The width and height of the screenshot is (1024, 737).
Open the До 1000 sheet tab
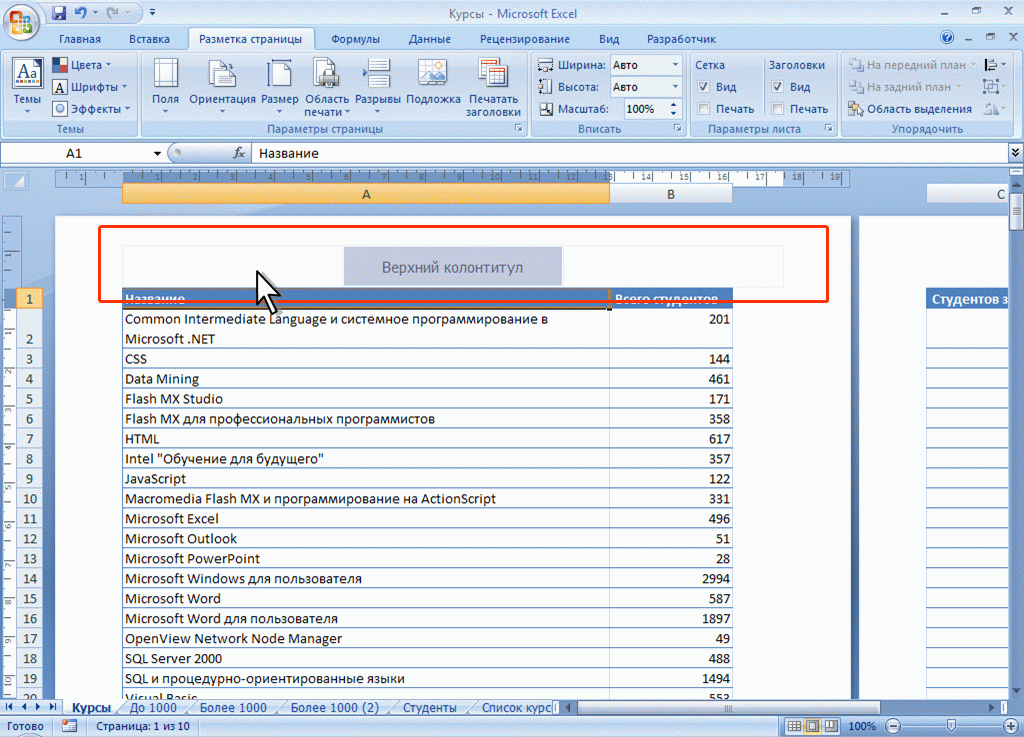(x=153, y=708)
